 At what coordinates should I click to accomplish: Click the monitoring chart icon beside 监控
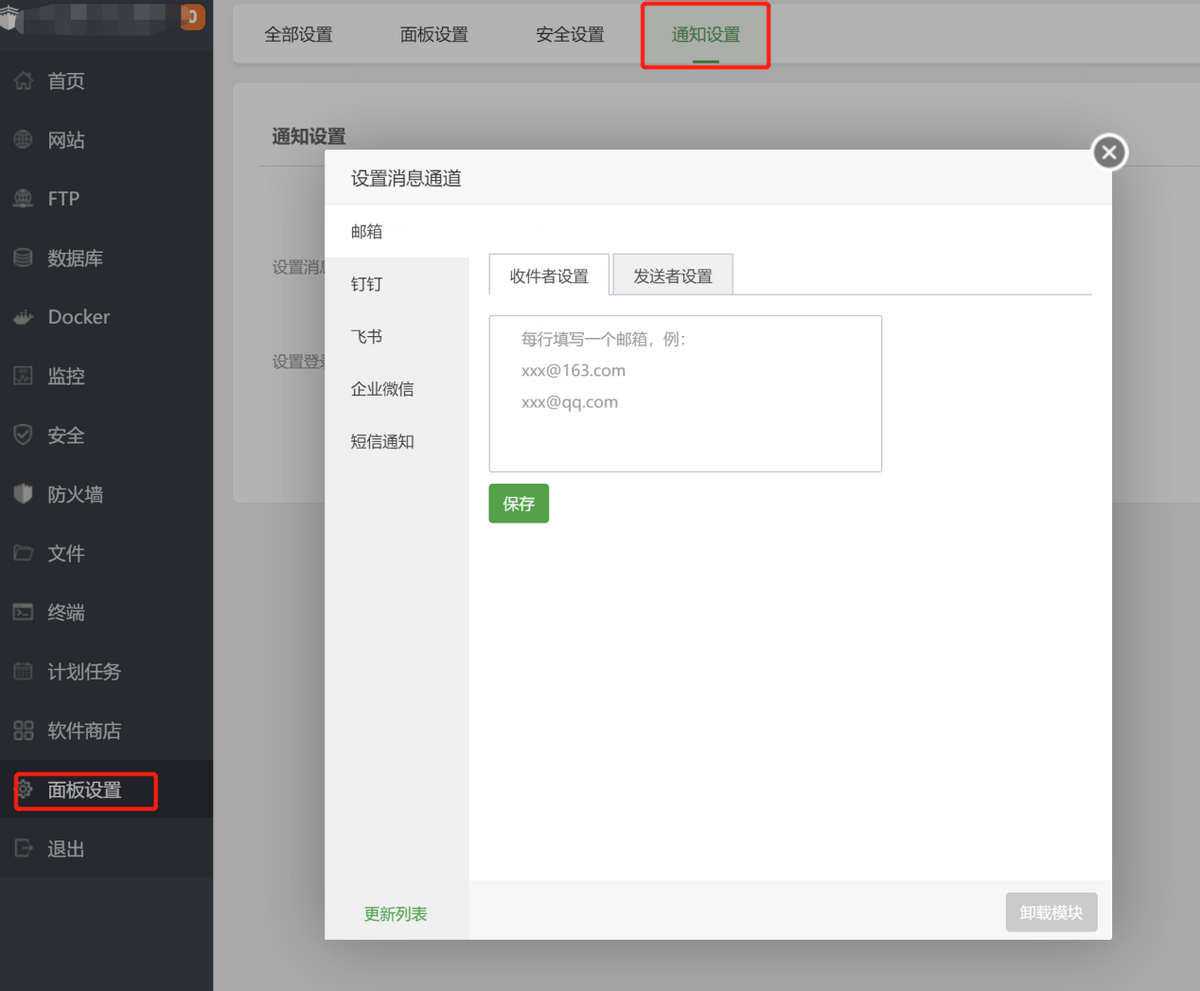(x=23, y=376)
